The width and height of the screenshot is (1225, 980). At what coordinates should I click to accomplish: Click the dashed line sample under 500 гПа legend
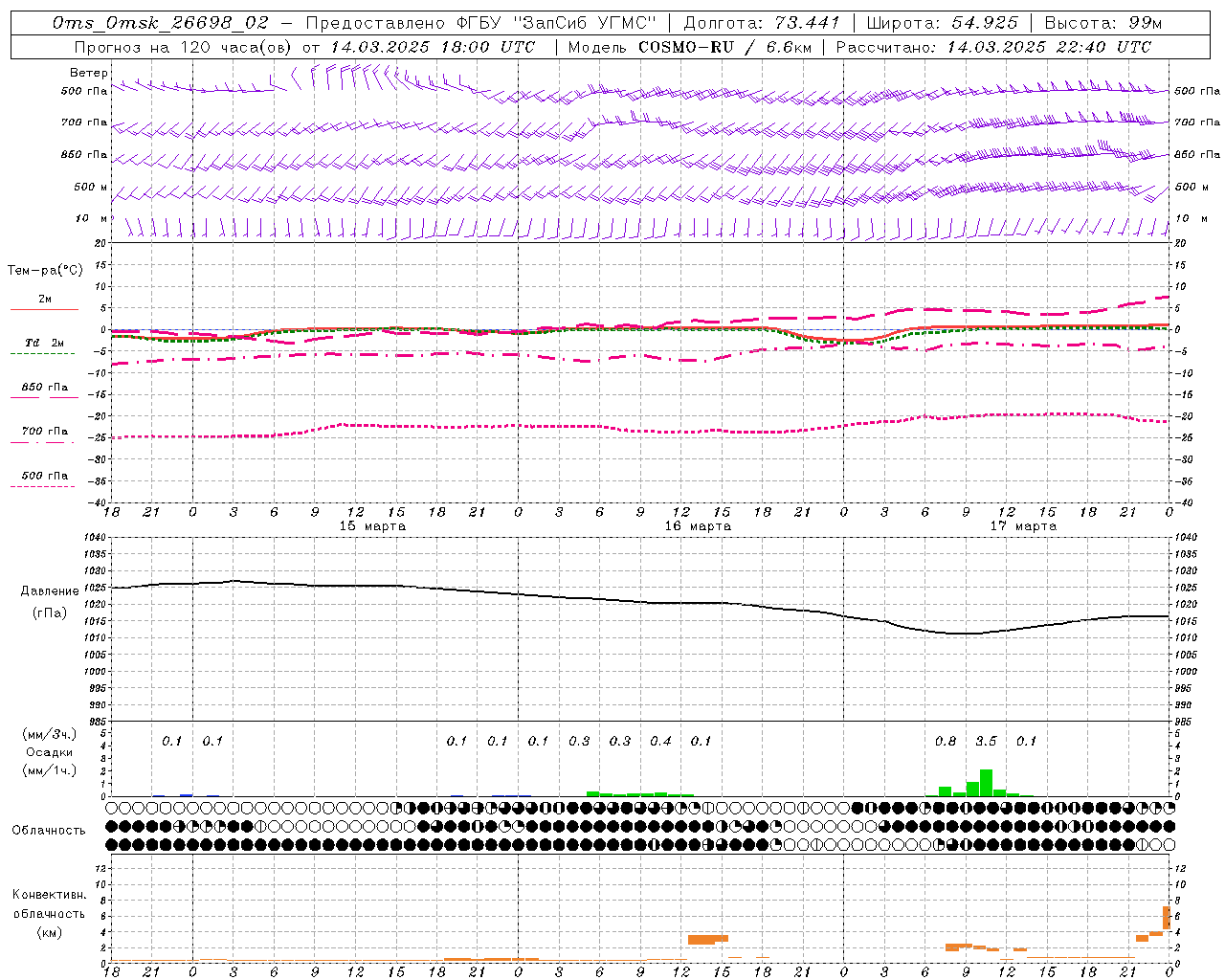(x=42, y=486)
